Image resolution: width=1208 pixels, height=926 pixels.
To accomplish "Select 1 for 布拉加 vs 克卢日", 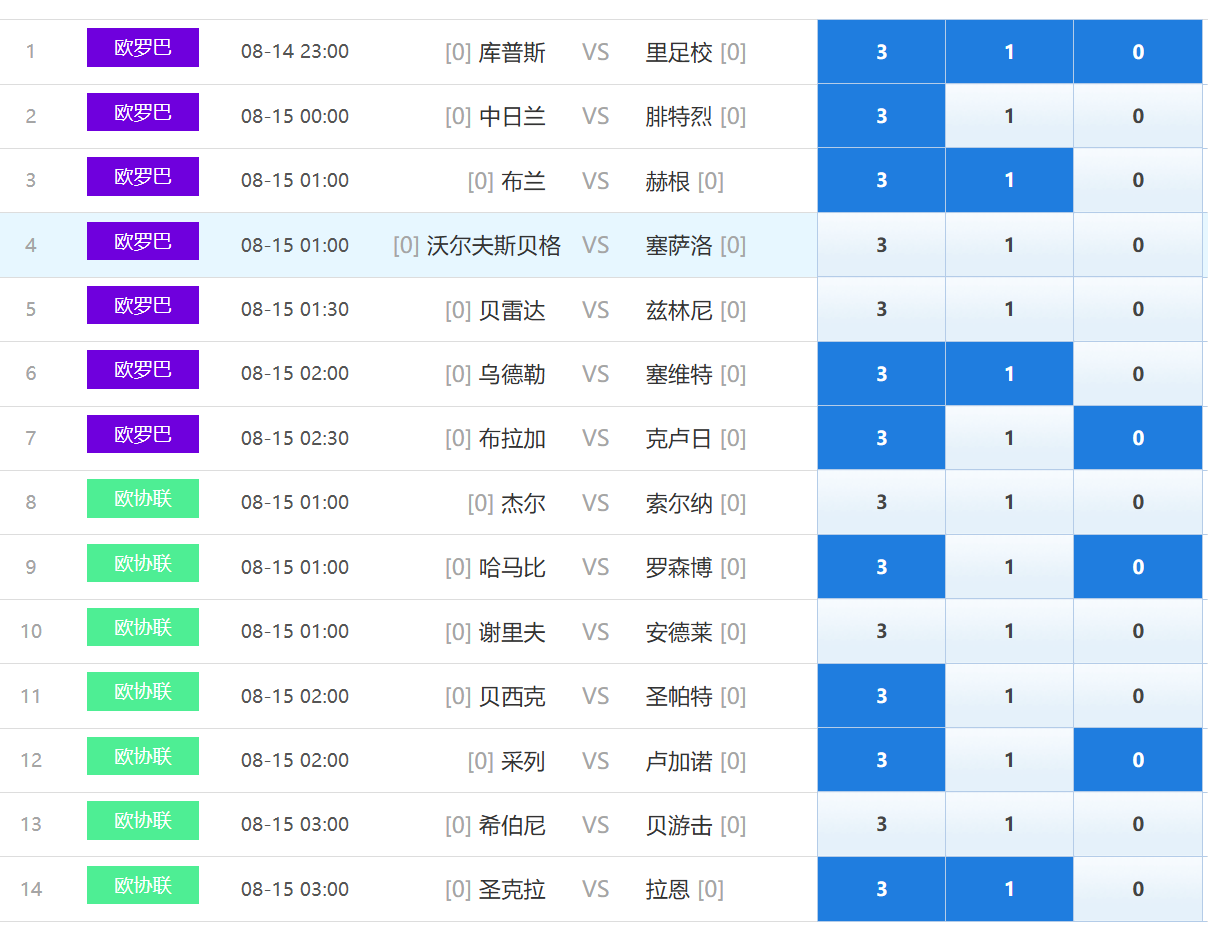I will [x=1009, y=438].
